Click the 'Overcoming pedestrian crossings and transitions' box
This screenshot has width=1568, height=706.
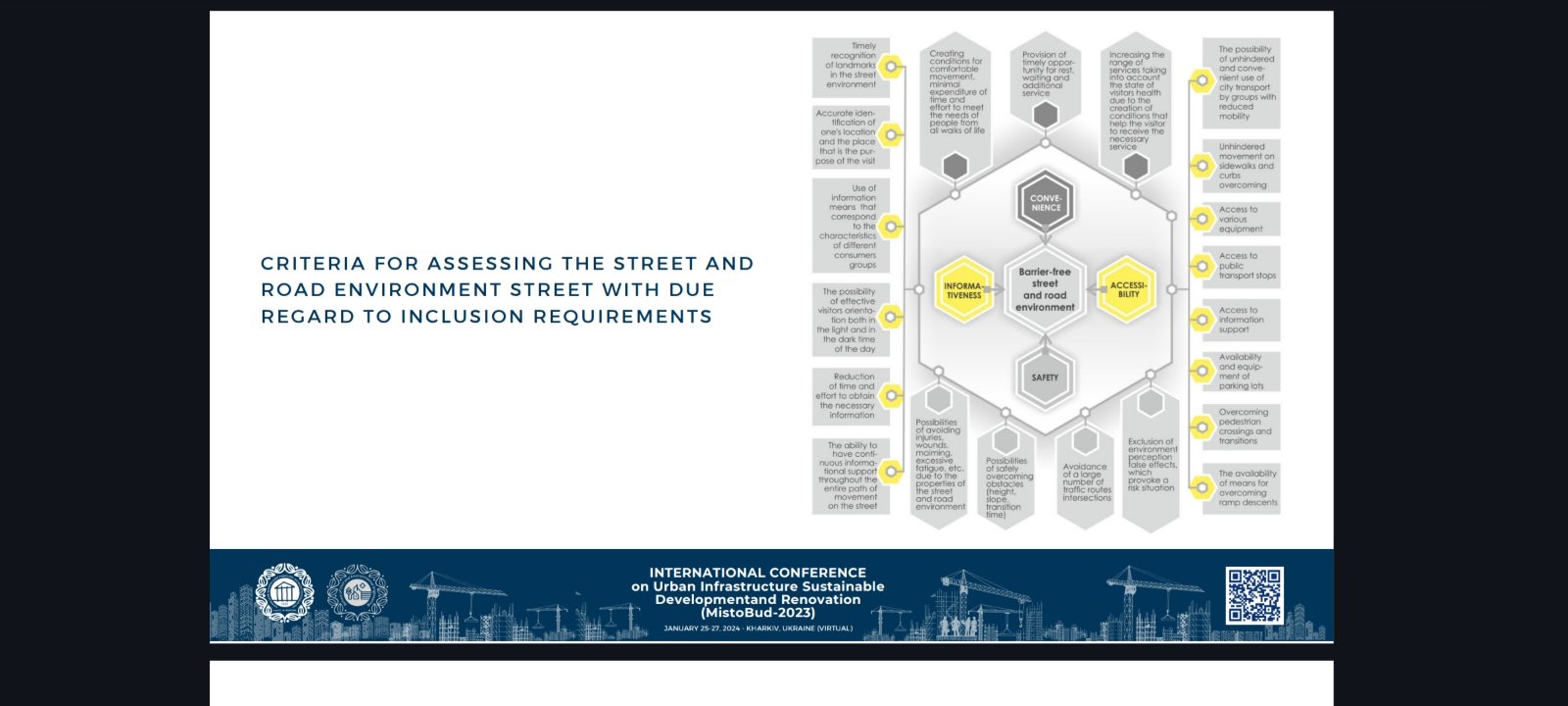coord(1242,427)
